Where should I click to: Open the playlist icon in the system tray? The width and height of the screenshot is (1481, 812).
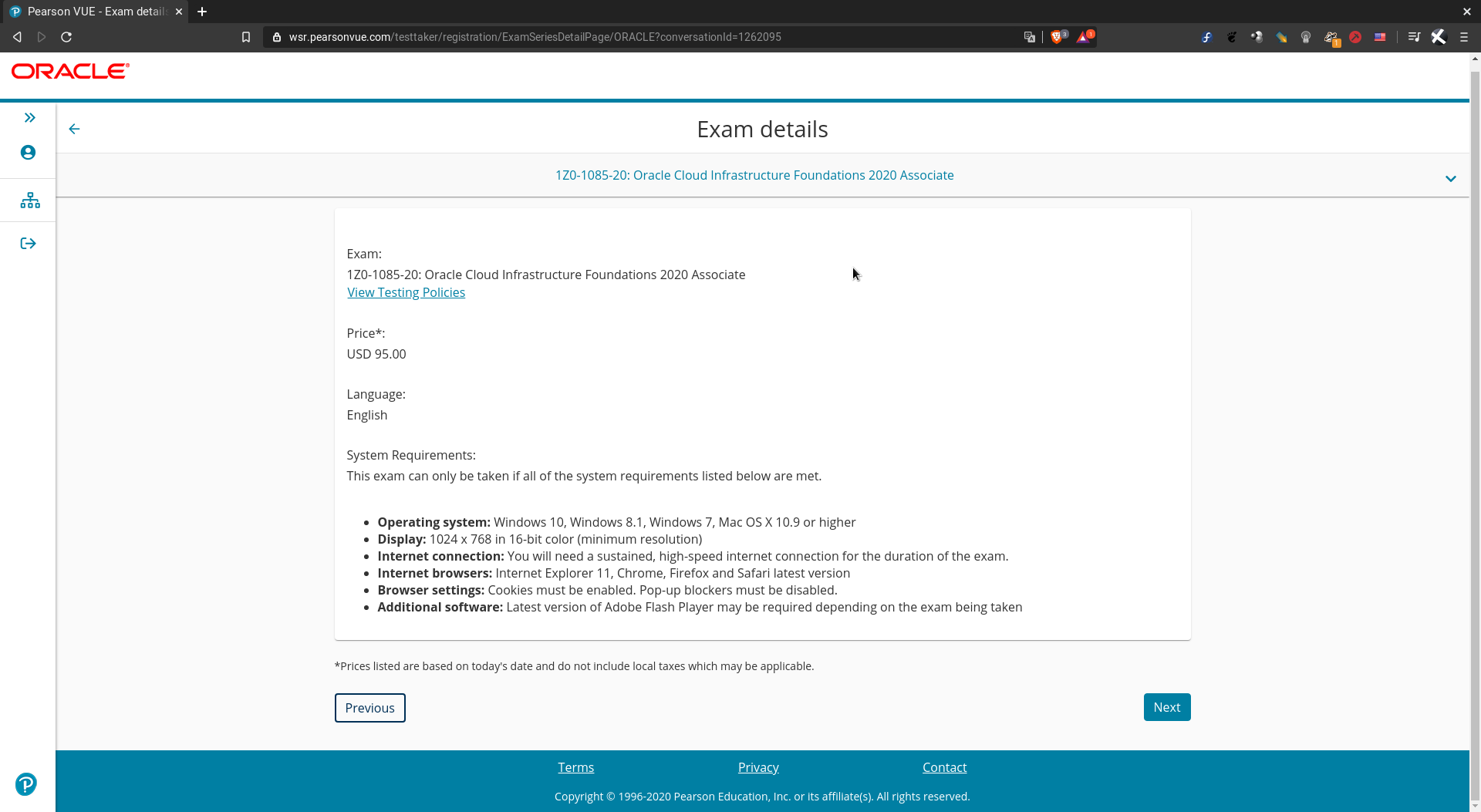[1414, 36]
